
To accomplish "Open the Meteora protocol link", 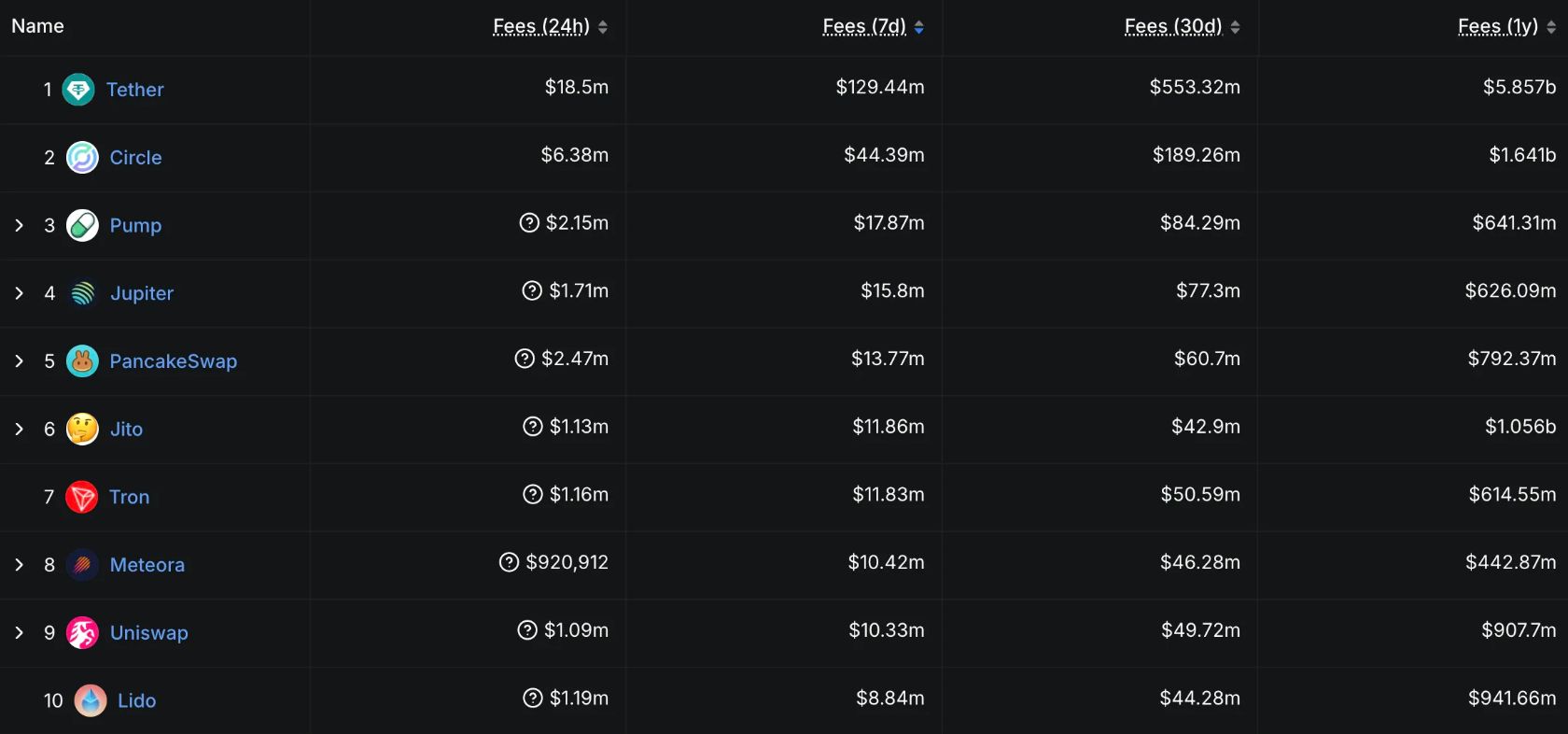I will tap(147, 565).
